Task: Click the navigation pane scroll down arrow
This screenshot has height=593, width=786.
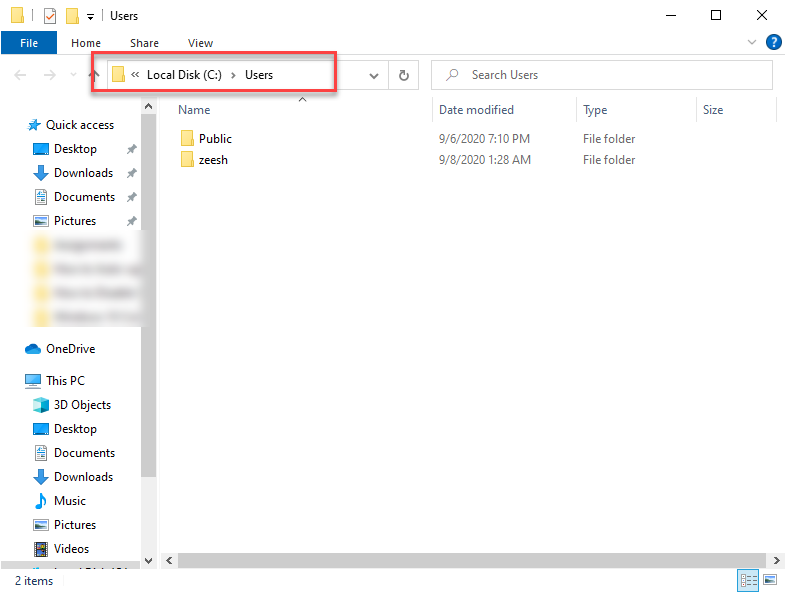Action: (x=148, y=560)
